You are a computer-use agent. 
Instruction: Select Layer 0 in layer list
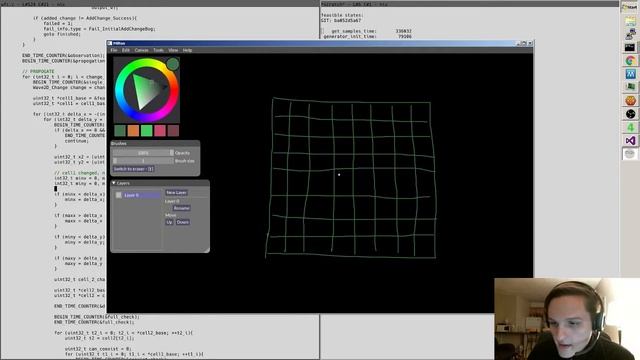point(141,195)
